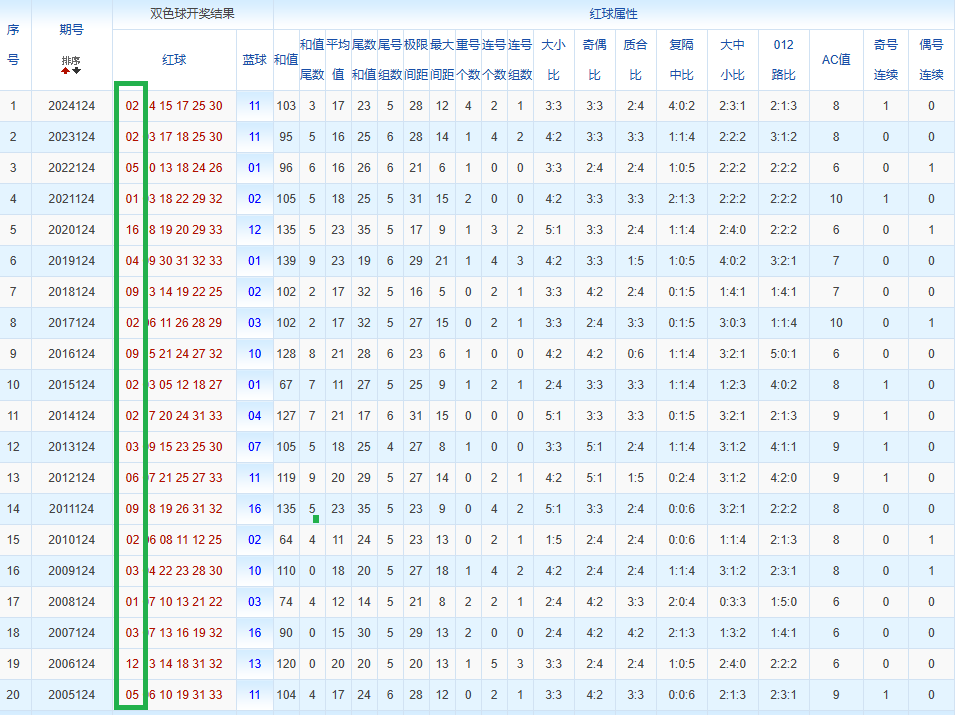Click the 连号个数 column header
The width and height of the screenshot is (955, 715).
pos(494,60)
